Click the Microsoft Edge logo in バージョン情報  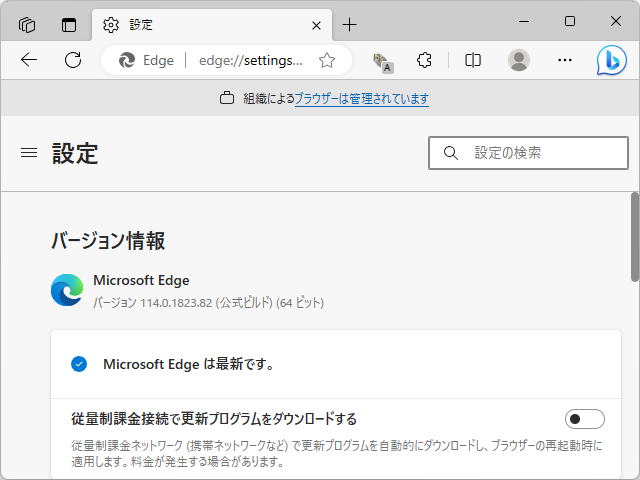[67, 290]
